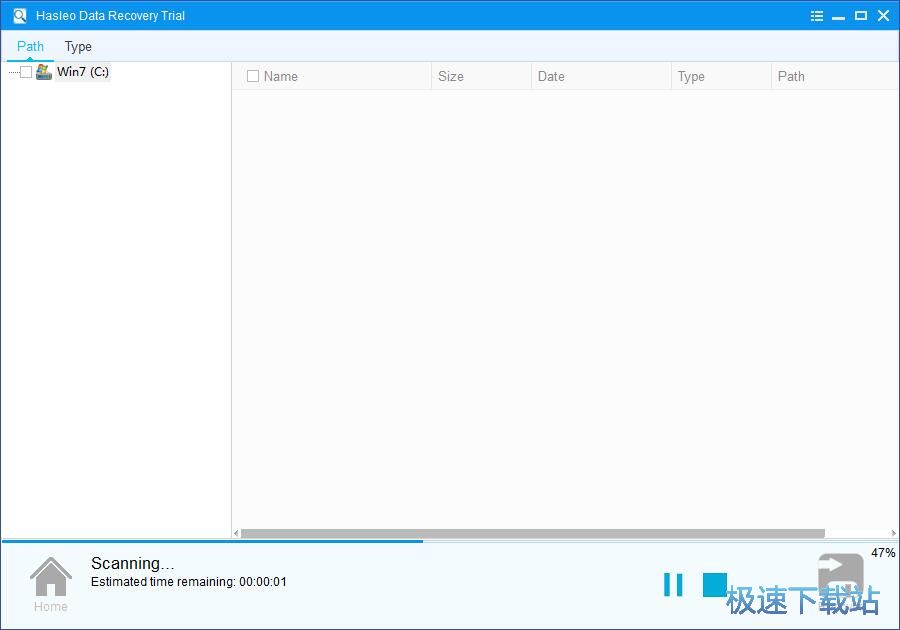This screenshot has height=630, width=900.
Task: Sort files by the Date column
Action: pos(551,76)
